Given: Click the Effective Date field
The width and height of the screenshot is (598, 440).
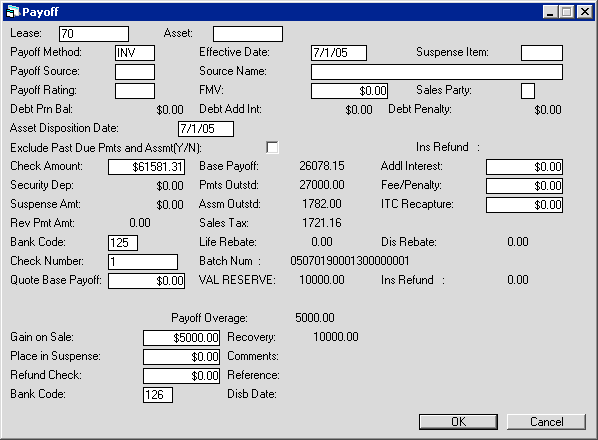Looking at the screenshot, I should 339,53.
